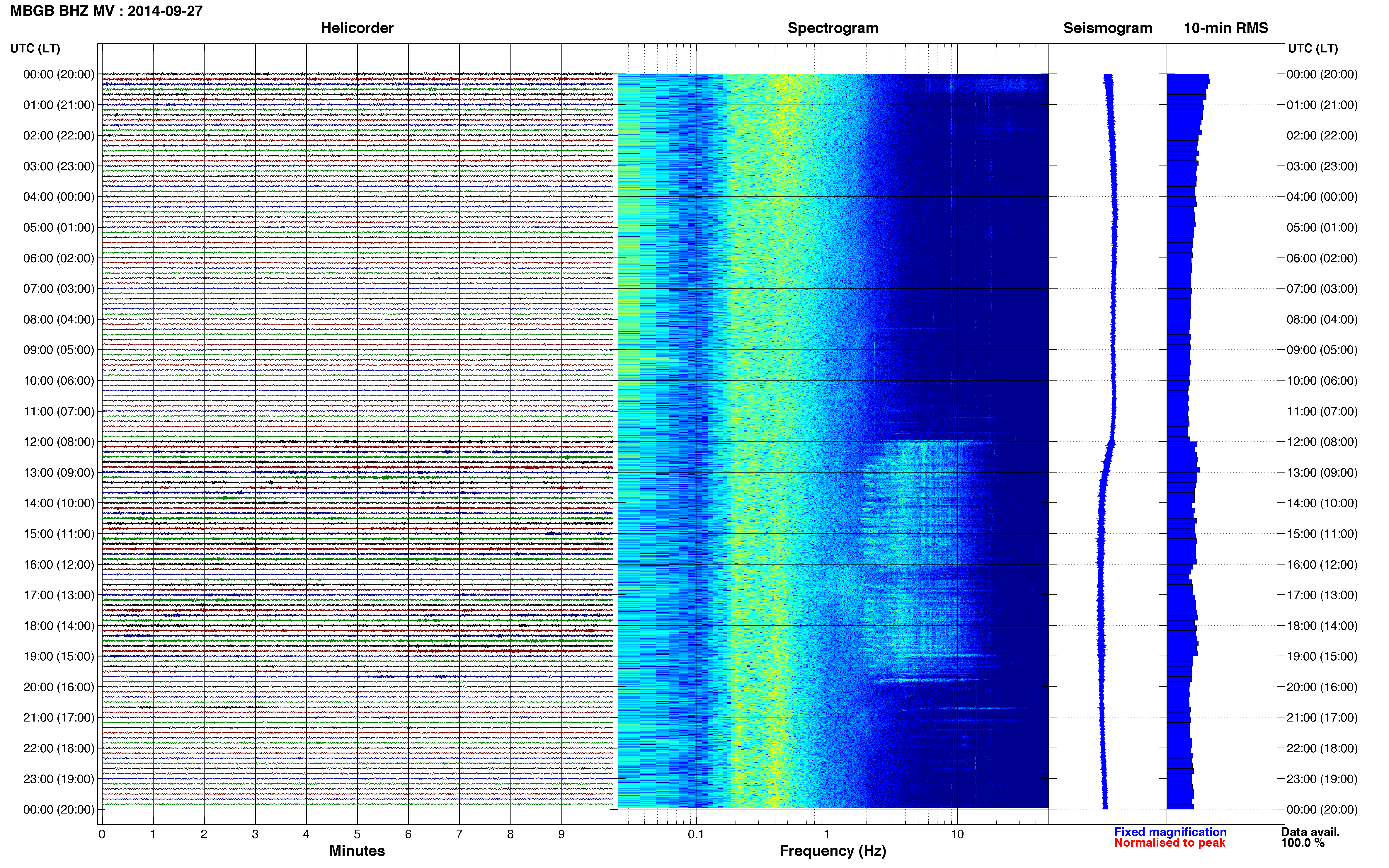Click the Minutes x-axis label
The height and width of the screenshot is (868, 1389).
coord(357,851)
